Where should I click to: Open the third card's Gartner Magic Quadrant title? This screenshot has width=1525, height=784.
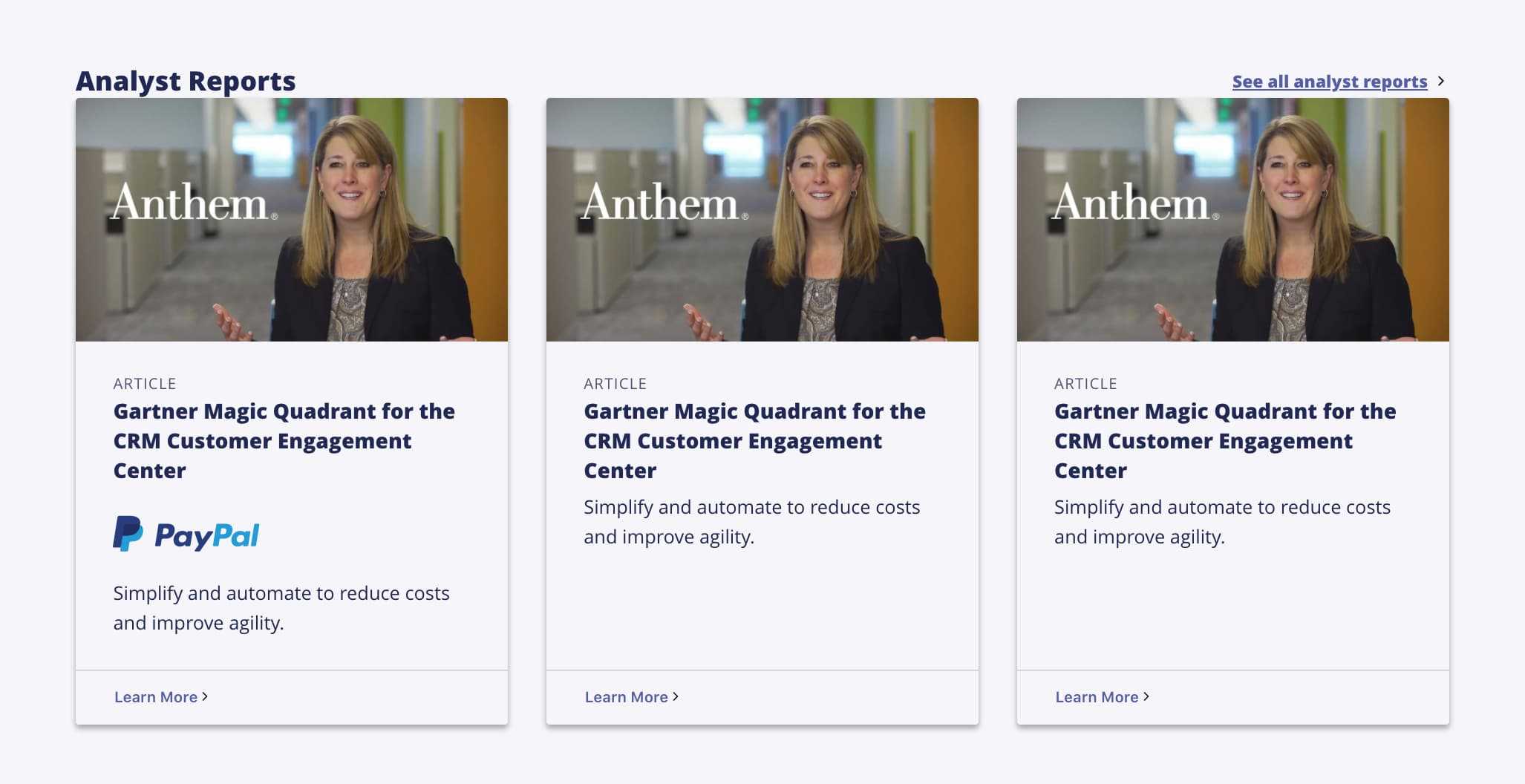1225,440
